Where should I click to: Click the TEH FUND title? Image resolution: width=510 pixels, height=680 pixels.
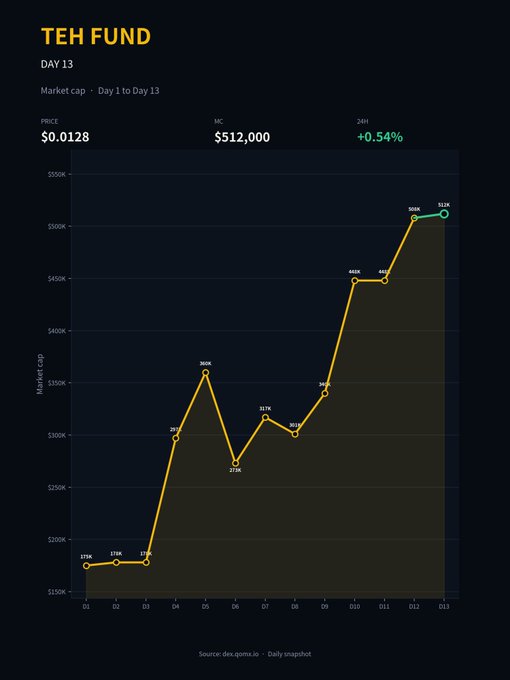pos(96,36)
